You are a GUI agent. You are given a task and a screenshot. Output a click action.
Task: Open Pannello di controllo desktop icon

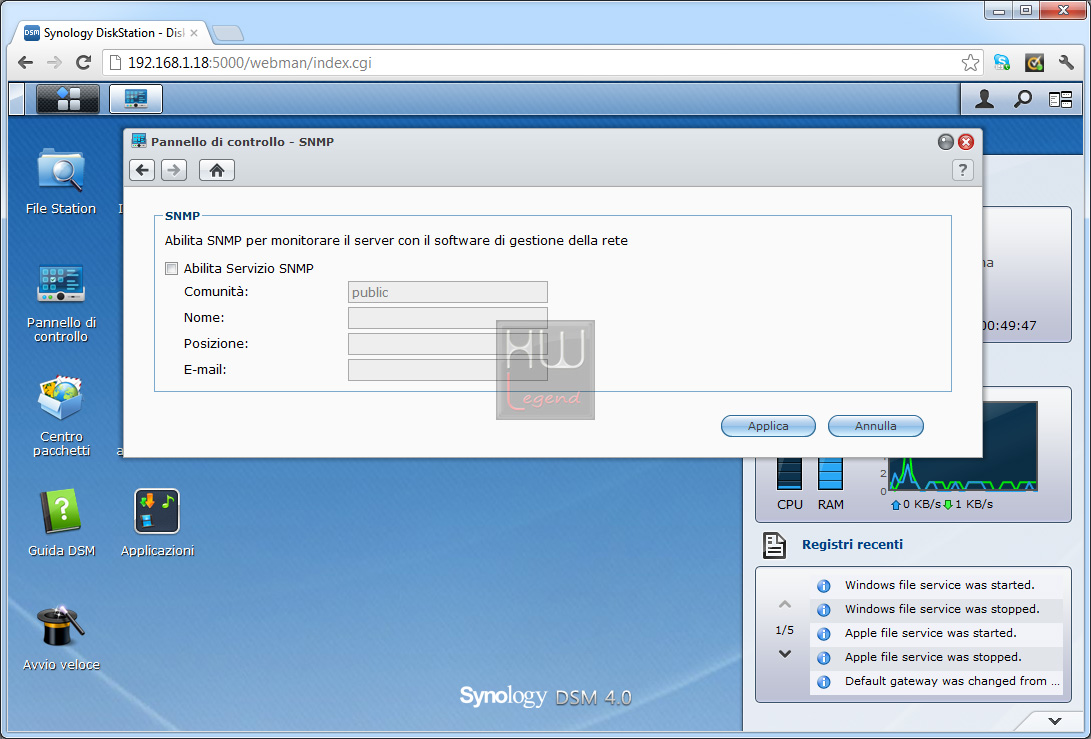pos(61,303)
